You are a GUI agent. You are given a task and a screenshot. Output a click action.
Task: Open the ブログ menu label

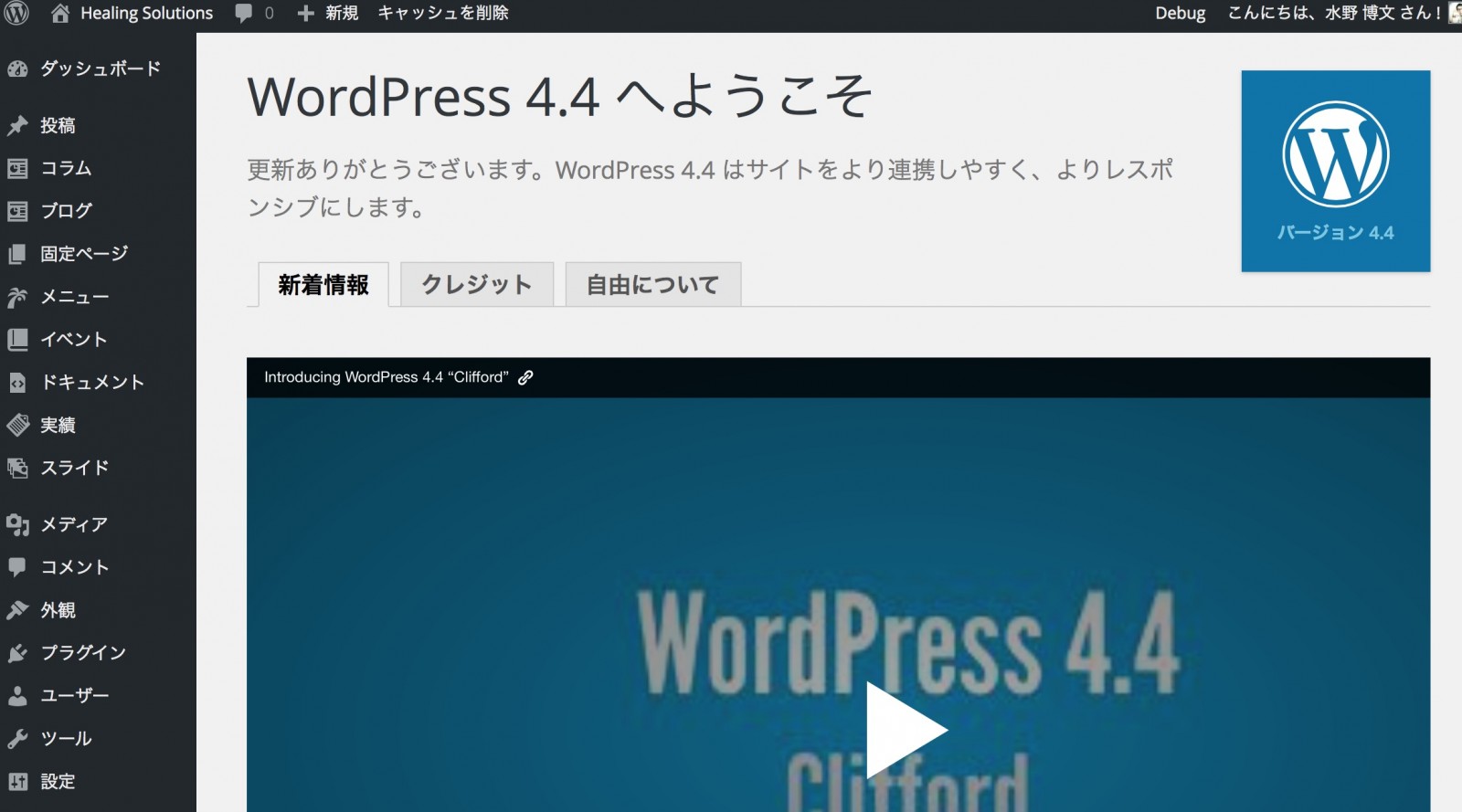(x=66, y=211)
